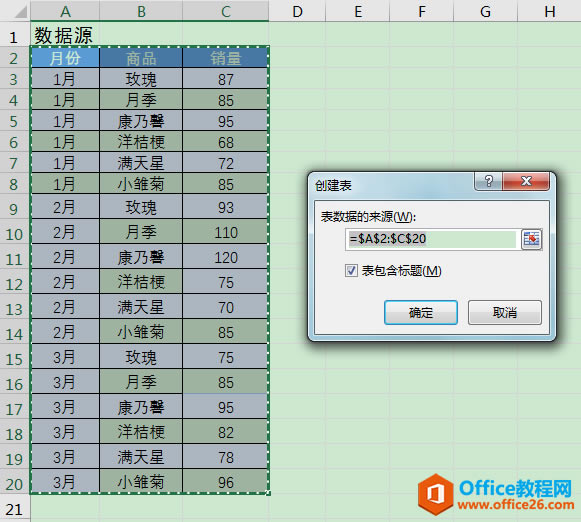581x522 pixels.
Task: Select column D header
Action: 297,11
